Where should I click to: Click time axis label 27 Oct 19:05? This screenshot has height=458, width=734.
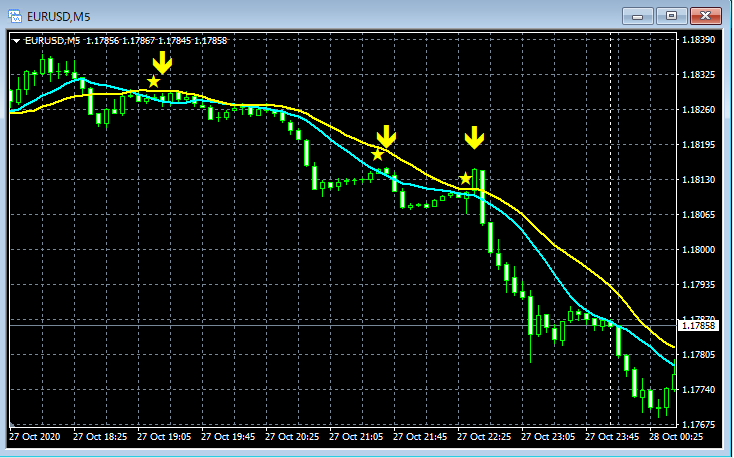(164, 437)
